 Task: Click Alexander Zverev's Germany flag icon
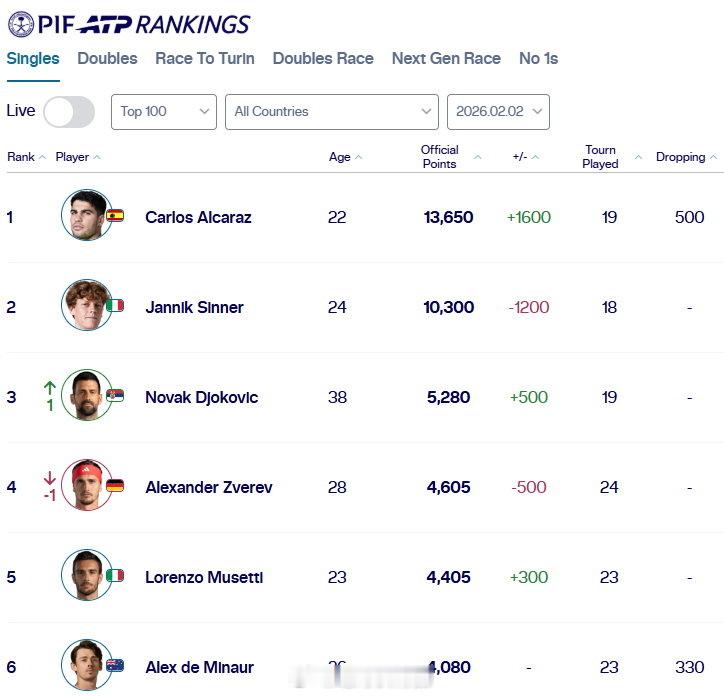coord(115,486)
